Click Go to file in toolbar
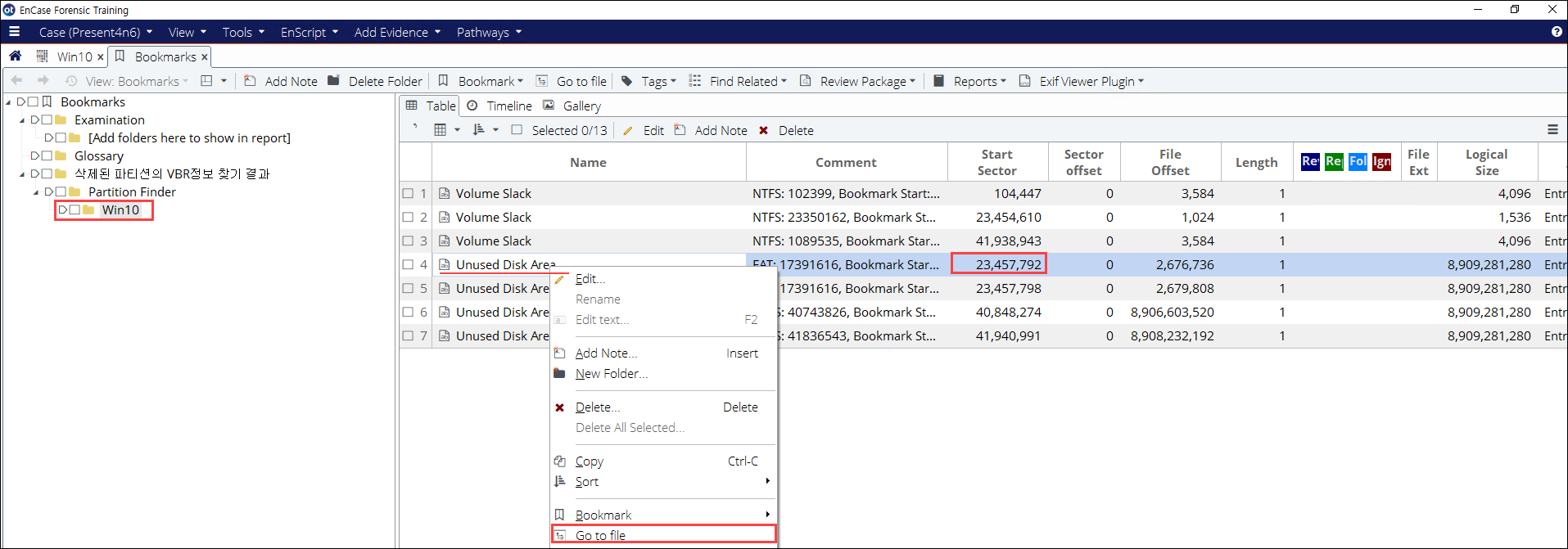The height and width of the screenshot is (549, 1568). [x=572, y=81]
